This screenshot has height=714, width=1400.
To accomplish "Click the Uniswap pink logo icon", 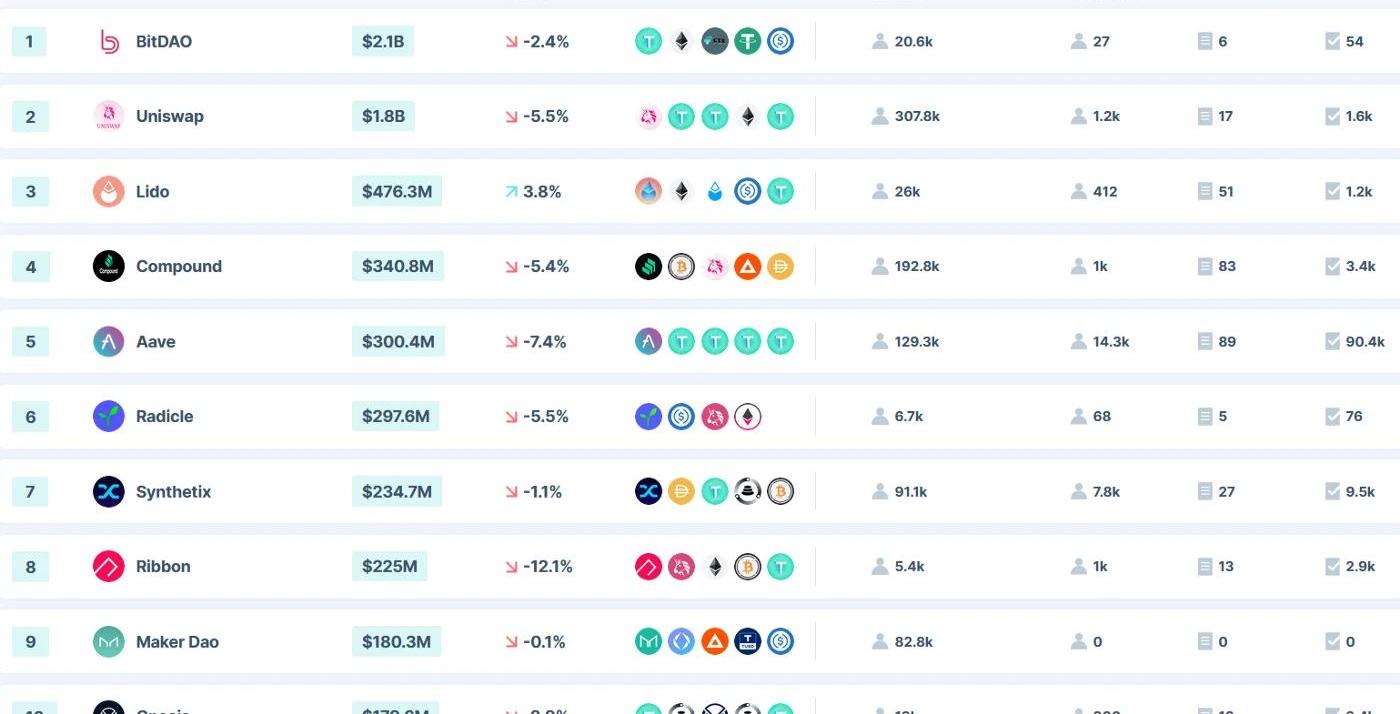I will (x=109, y=116).
